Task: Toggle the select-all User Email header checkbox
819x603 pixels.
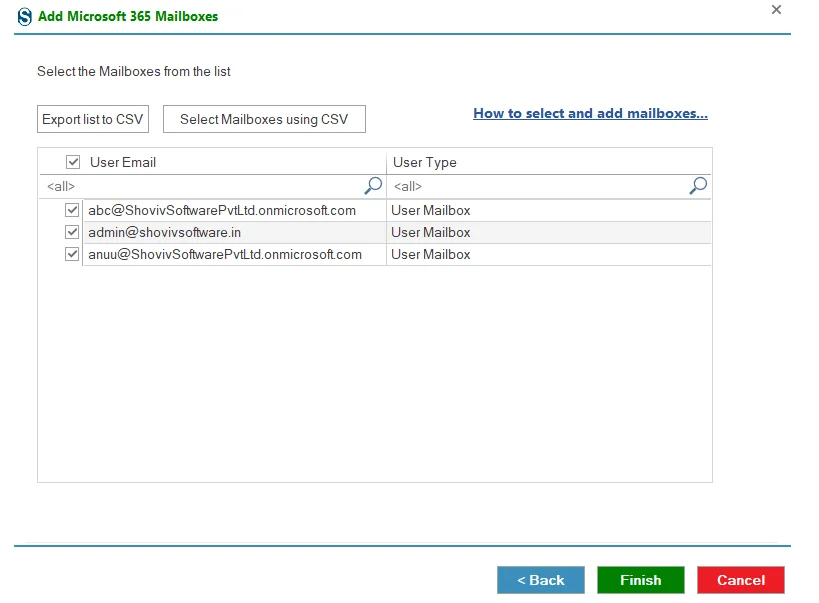Action: click(73, 162)
